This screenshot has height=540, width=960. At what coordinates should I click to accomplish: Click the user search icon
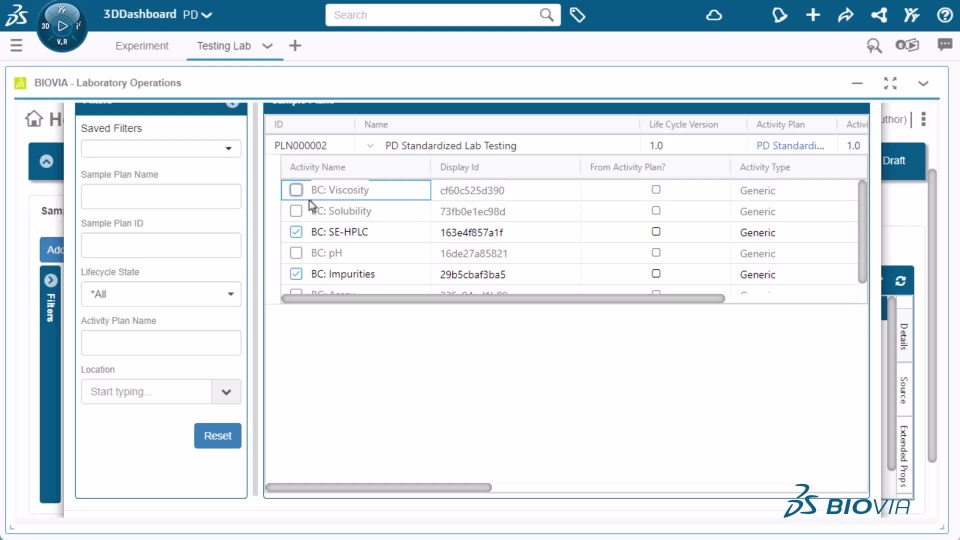pos(874,46)
